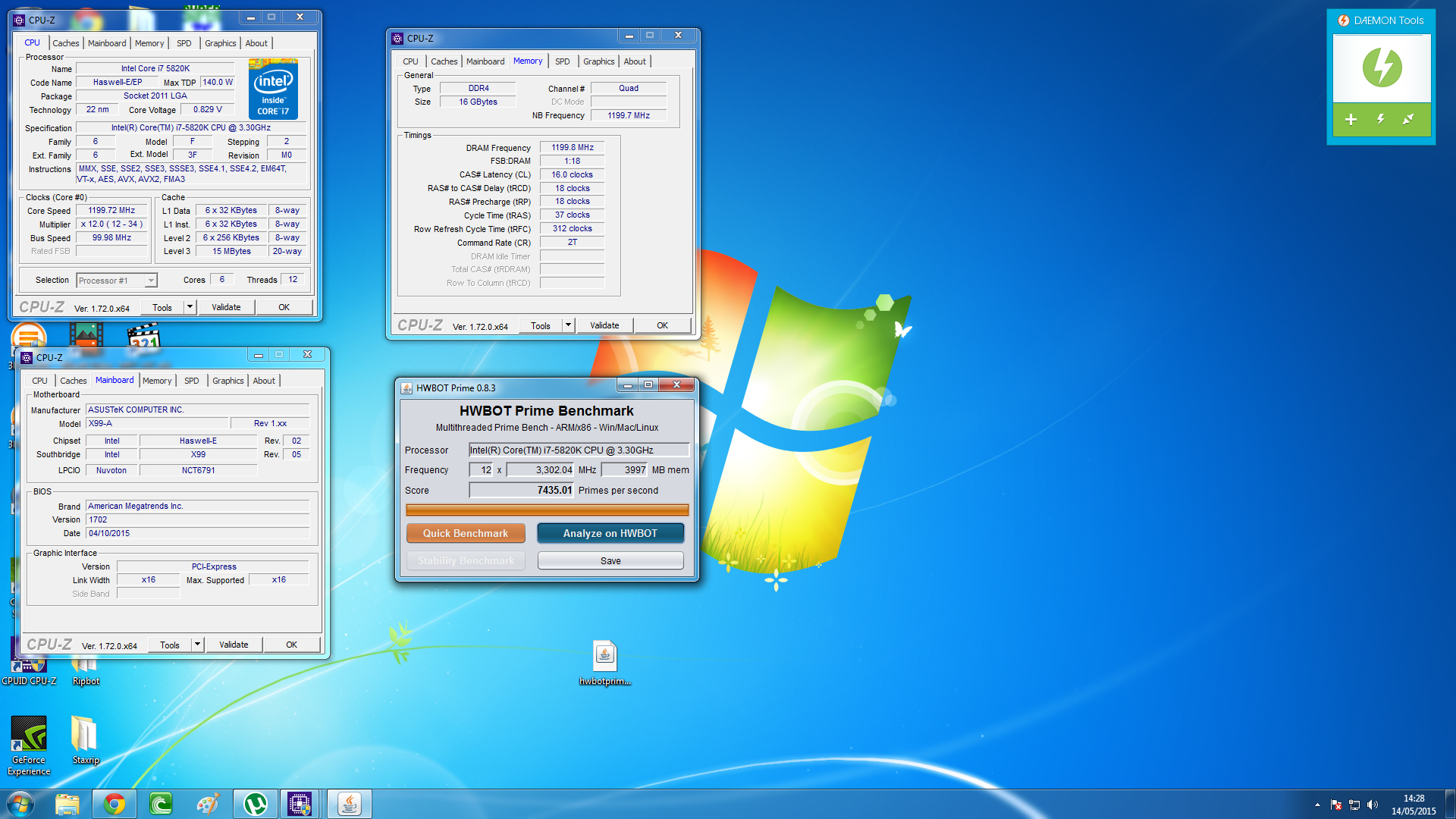1456x819 pixels.
Task: Click the Show desktop strip on the taskbar
Action: pyautogui.click(x=1450, y=804)
